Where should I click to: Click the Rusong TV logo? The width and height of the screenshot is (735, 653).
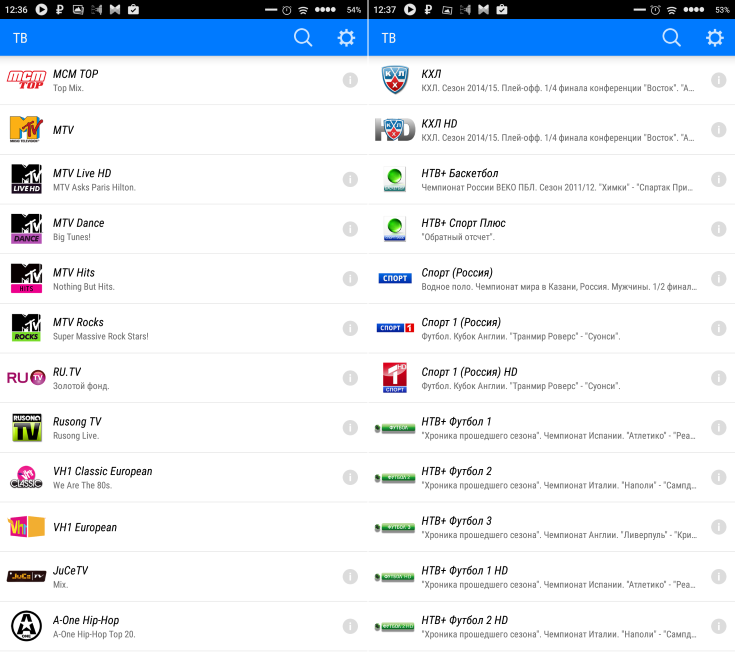26,428
